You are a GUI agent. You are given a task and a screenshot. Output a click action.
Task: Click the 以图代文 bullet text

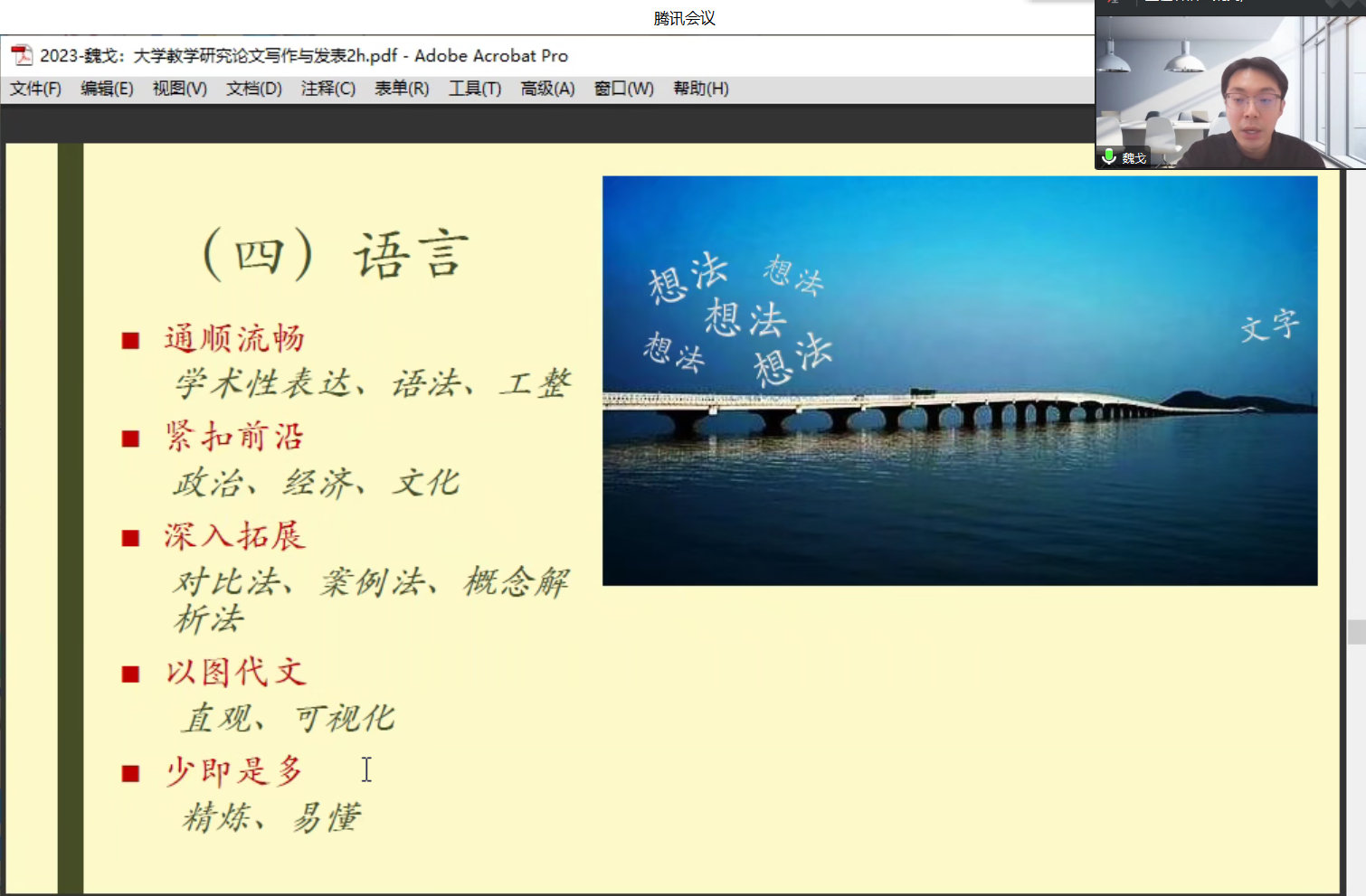(x=236, y=673)
